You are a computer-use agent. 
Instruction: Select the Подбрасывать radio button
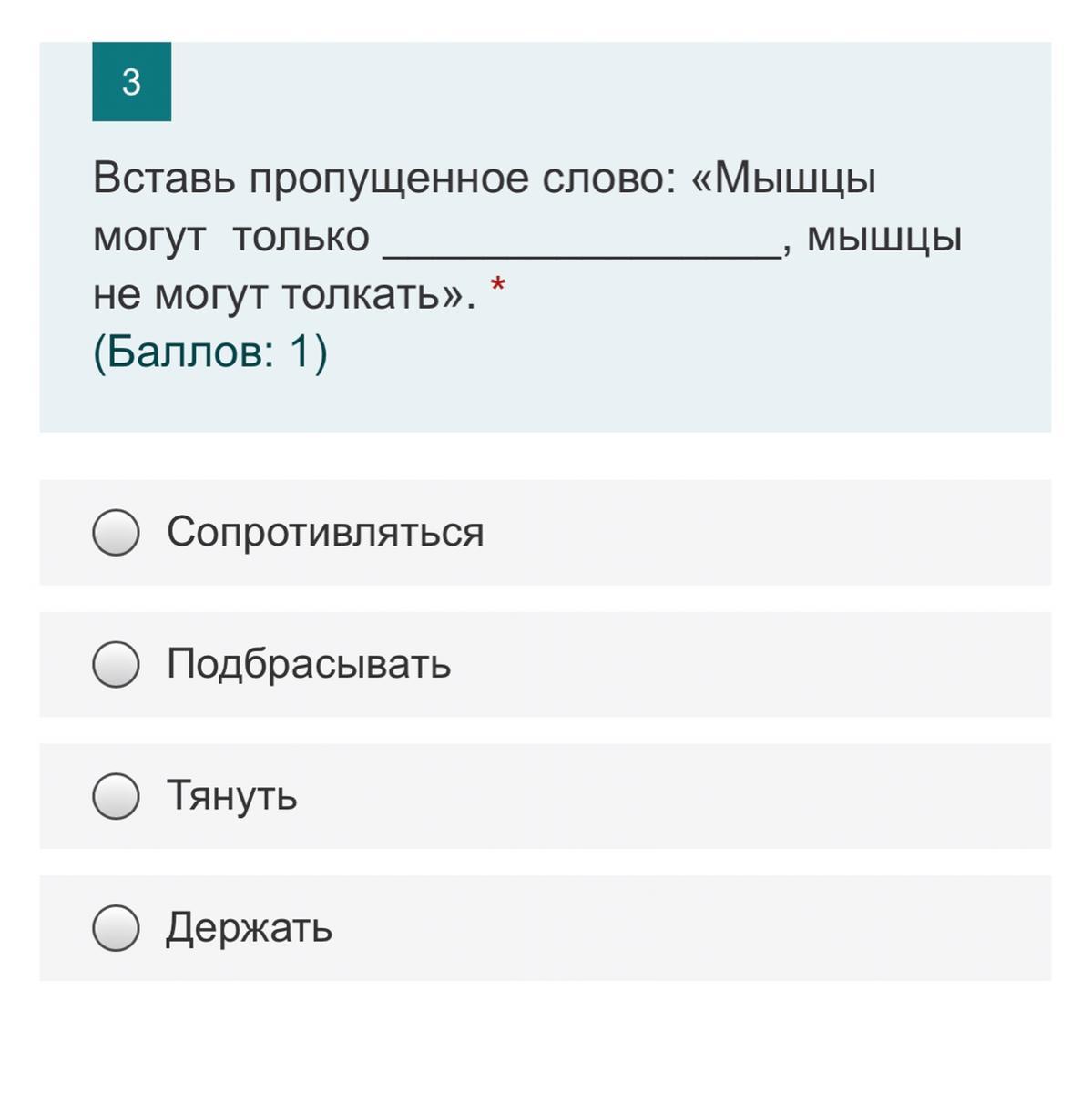pos(116,664)
